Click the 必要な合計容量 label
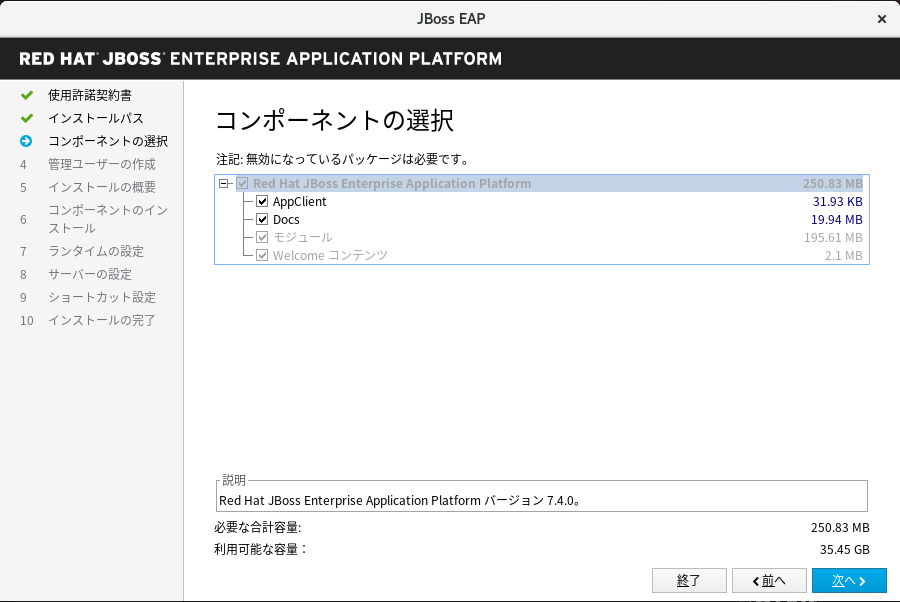Viewport: 900px width, 602px height. pyautogui.click(x=258, y=527)
